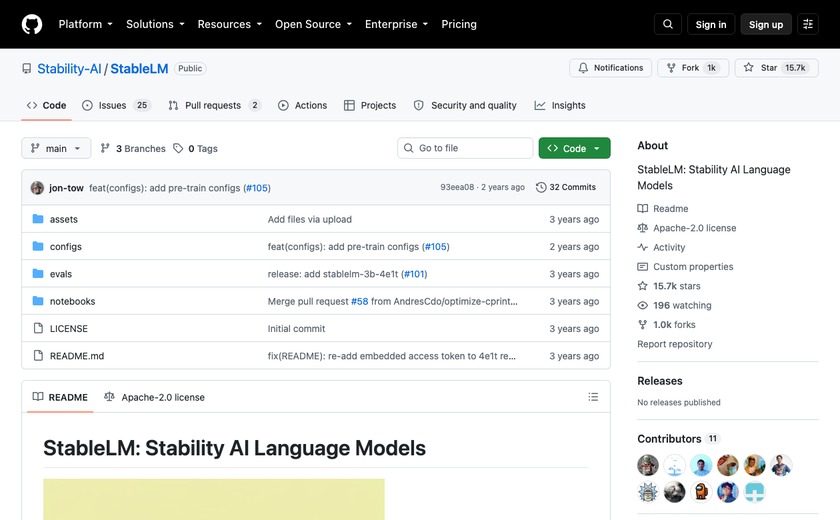Viewport: 840px width, 520px height.
Task: Click the Rick Sanchez contributor avatar
Action: point(648,492)
